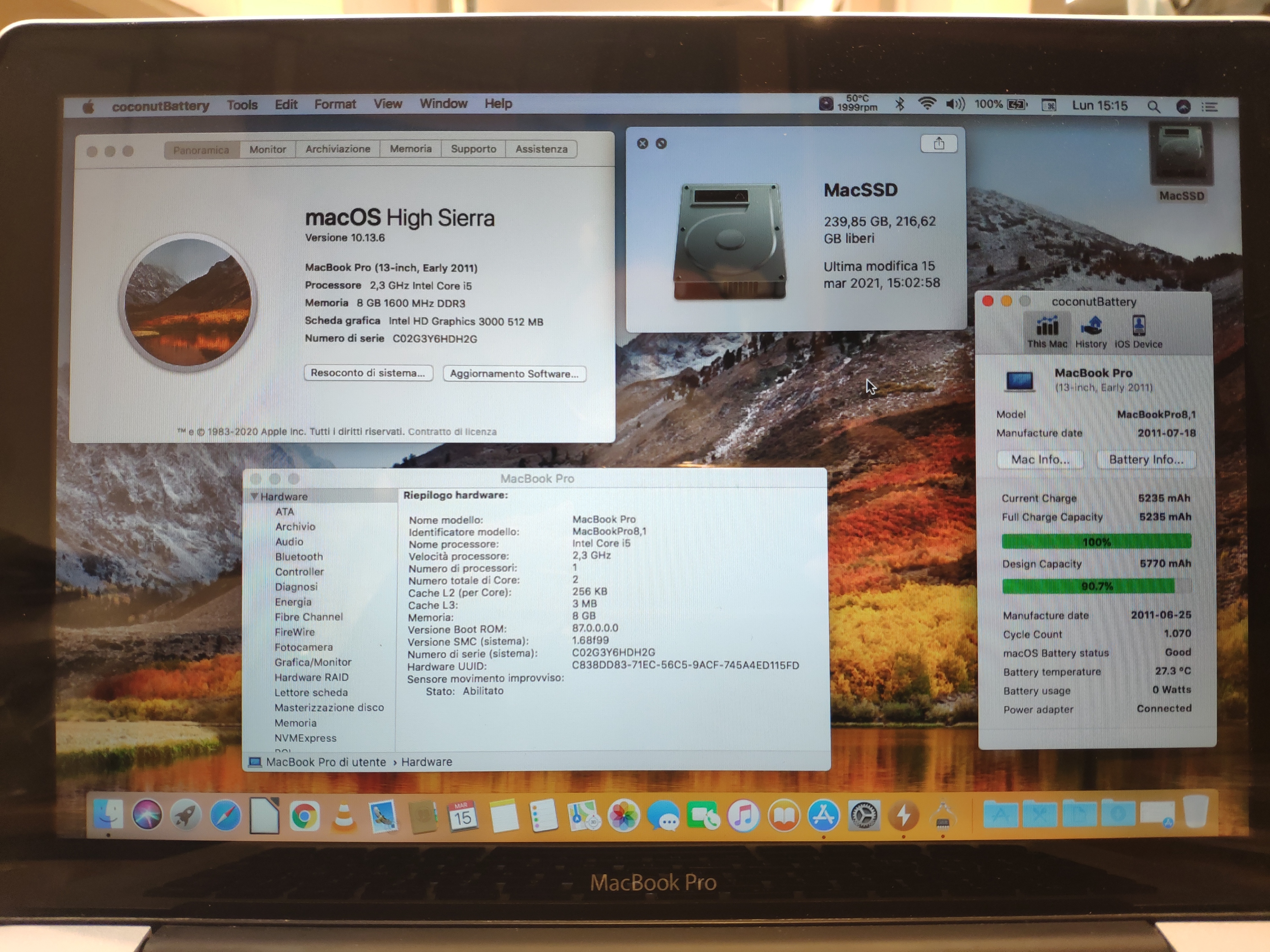This screenshot has height=952, width=1270.
Task: Select Energia in Hardware sidebar
Action: tap(293, 602)
